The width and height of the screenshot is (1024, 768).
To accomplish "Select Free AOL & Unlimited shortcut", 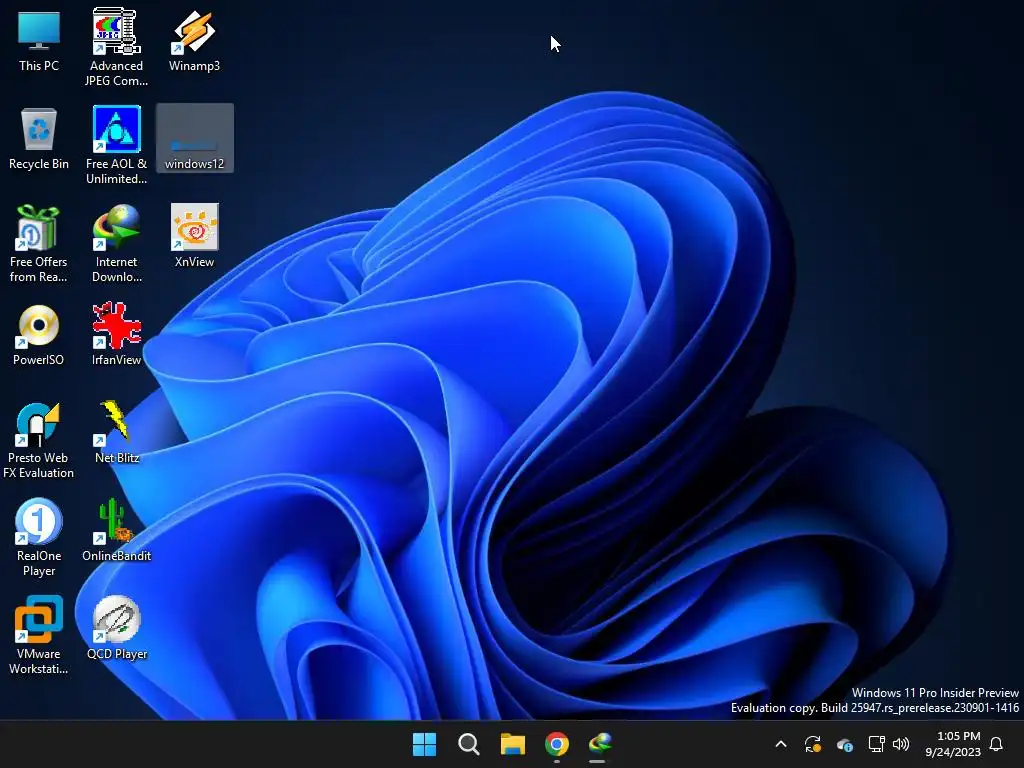I will (x=116, y=145).
